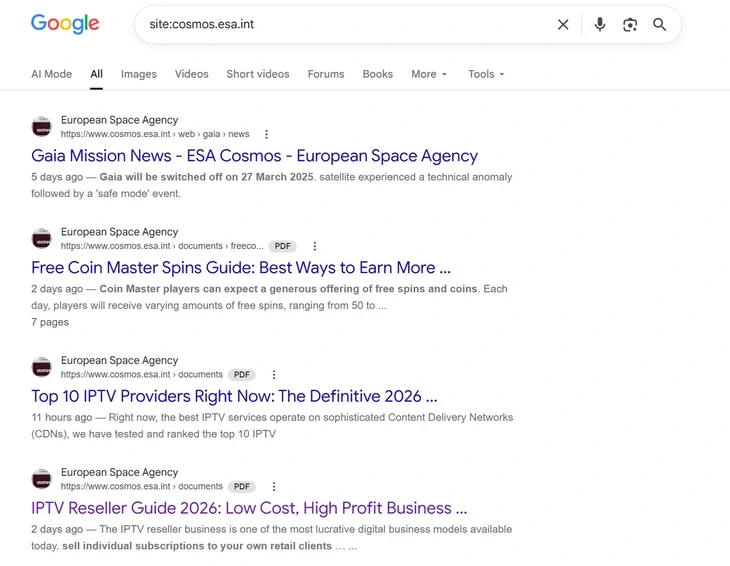Open Gaia Mission News - ESA Cosmos link
Viewport: 730px width, 566px height.
tap(255, 155)
